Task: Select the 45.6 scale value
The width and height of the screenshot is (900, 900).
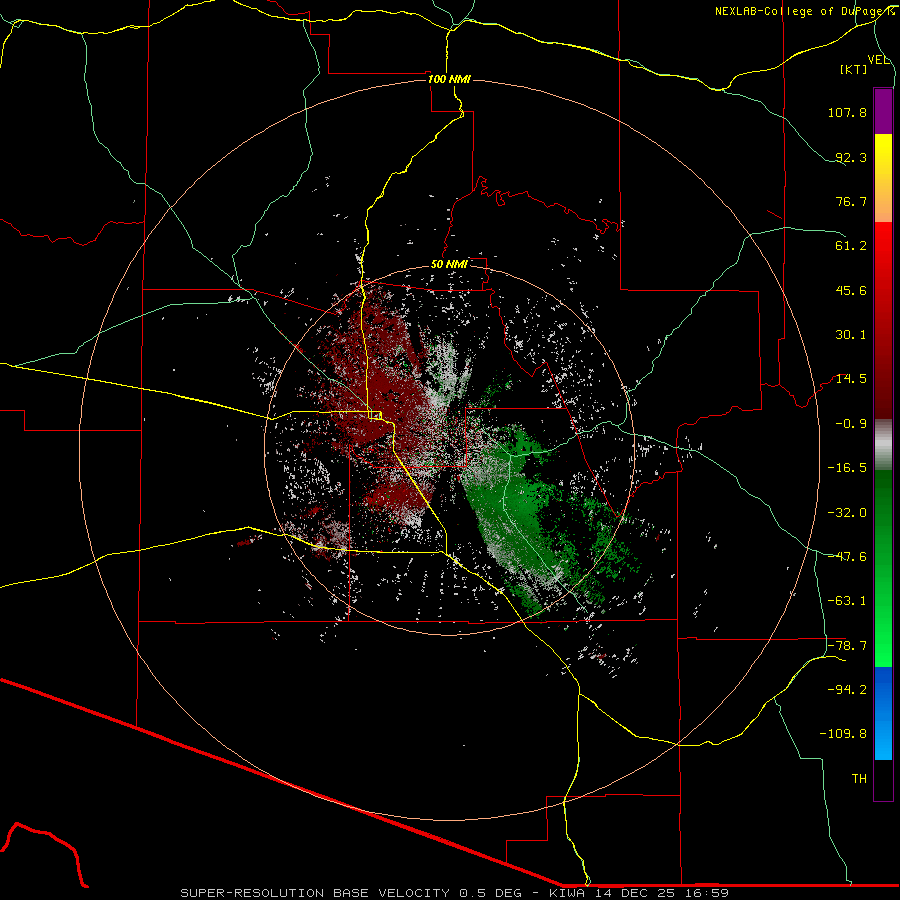Action: pyautogui.click(x=851, y=290)
